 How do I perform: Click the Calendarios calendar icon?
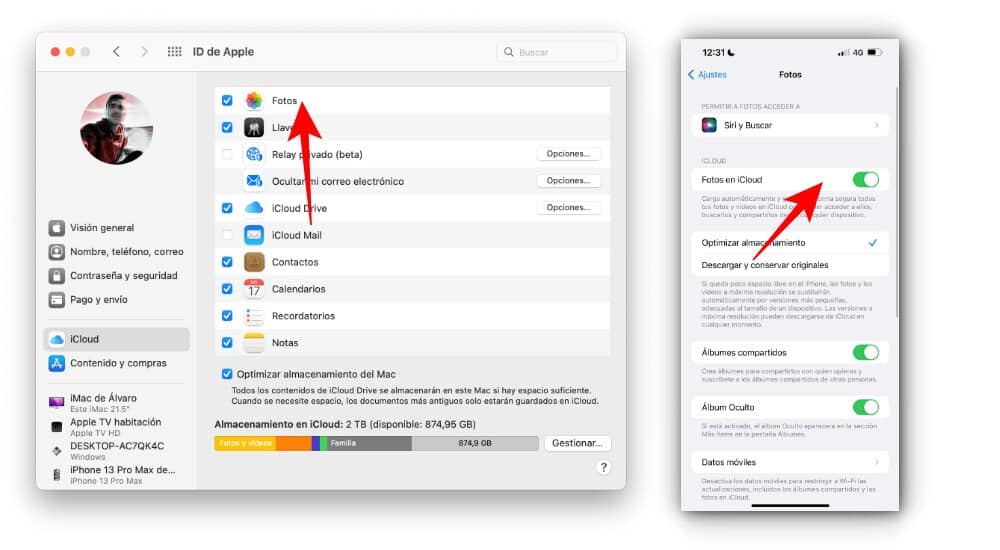pos(254,288)
